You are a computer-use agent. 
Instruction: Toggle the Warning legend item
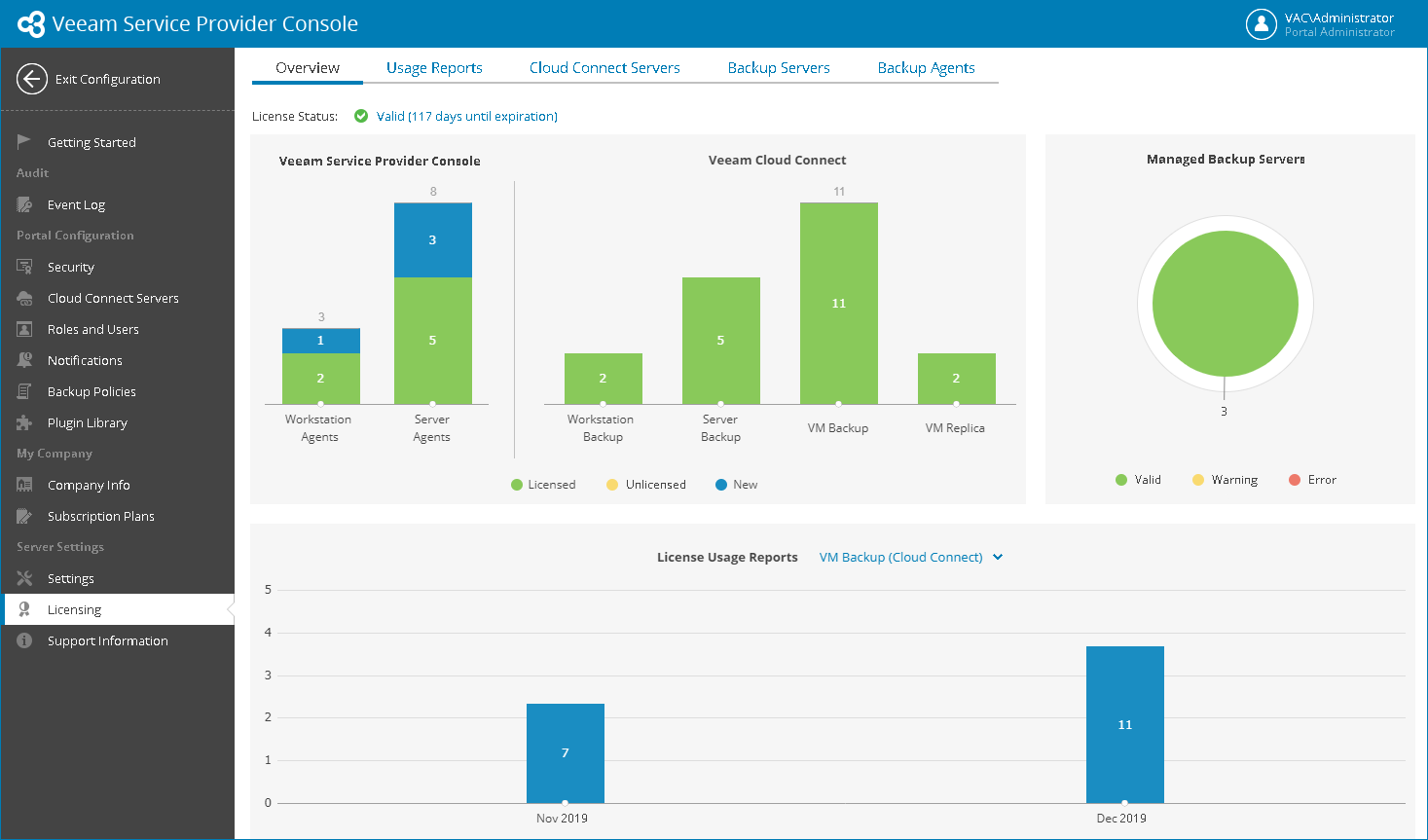tap(1225, 480)
